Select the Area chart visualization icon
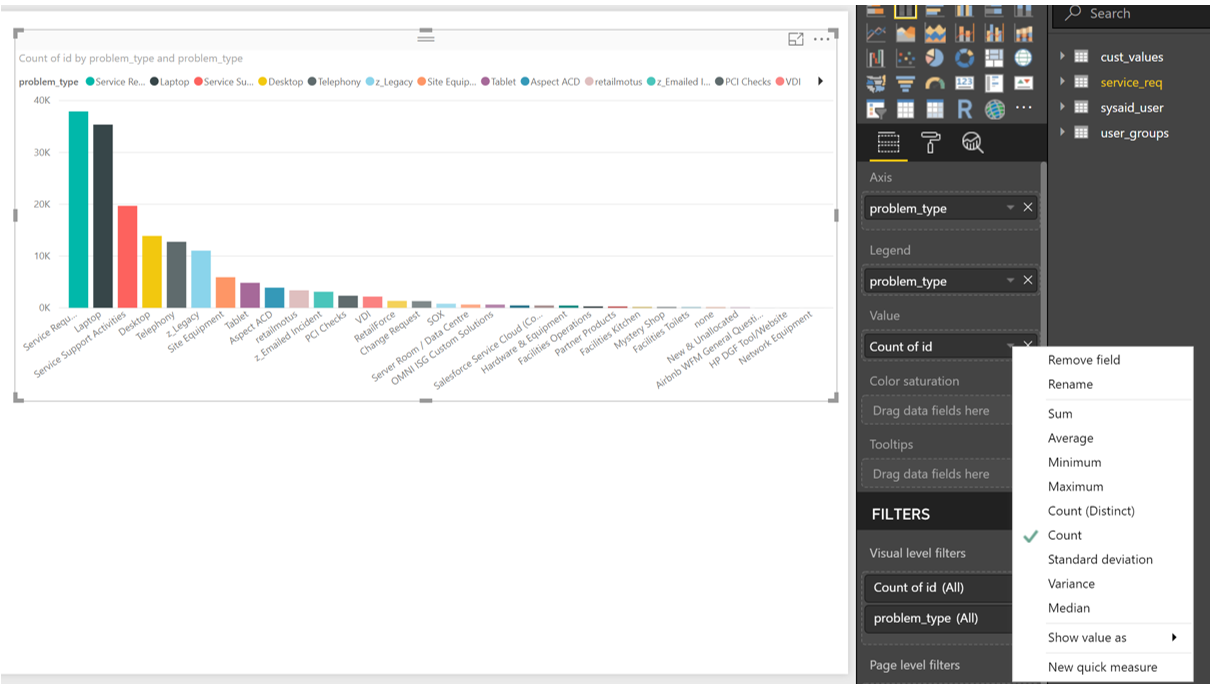Image resolution: width=1210 pixels, height=685 pixels. pos(906,33)
